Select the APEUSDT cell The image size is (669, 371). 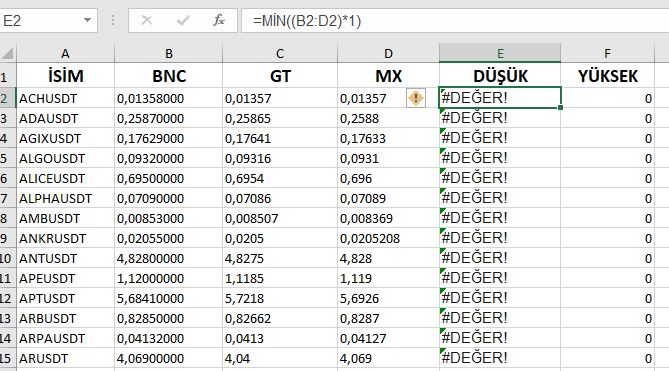pyautogui.click(x=65, y=278)
